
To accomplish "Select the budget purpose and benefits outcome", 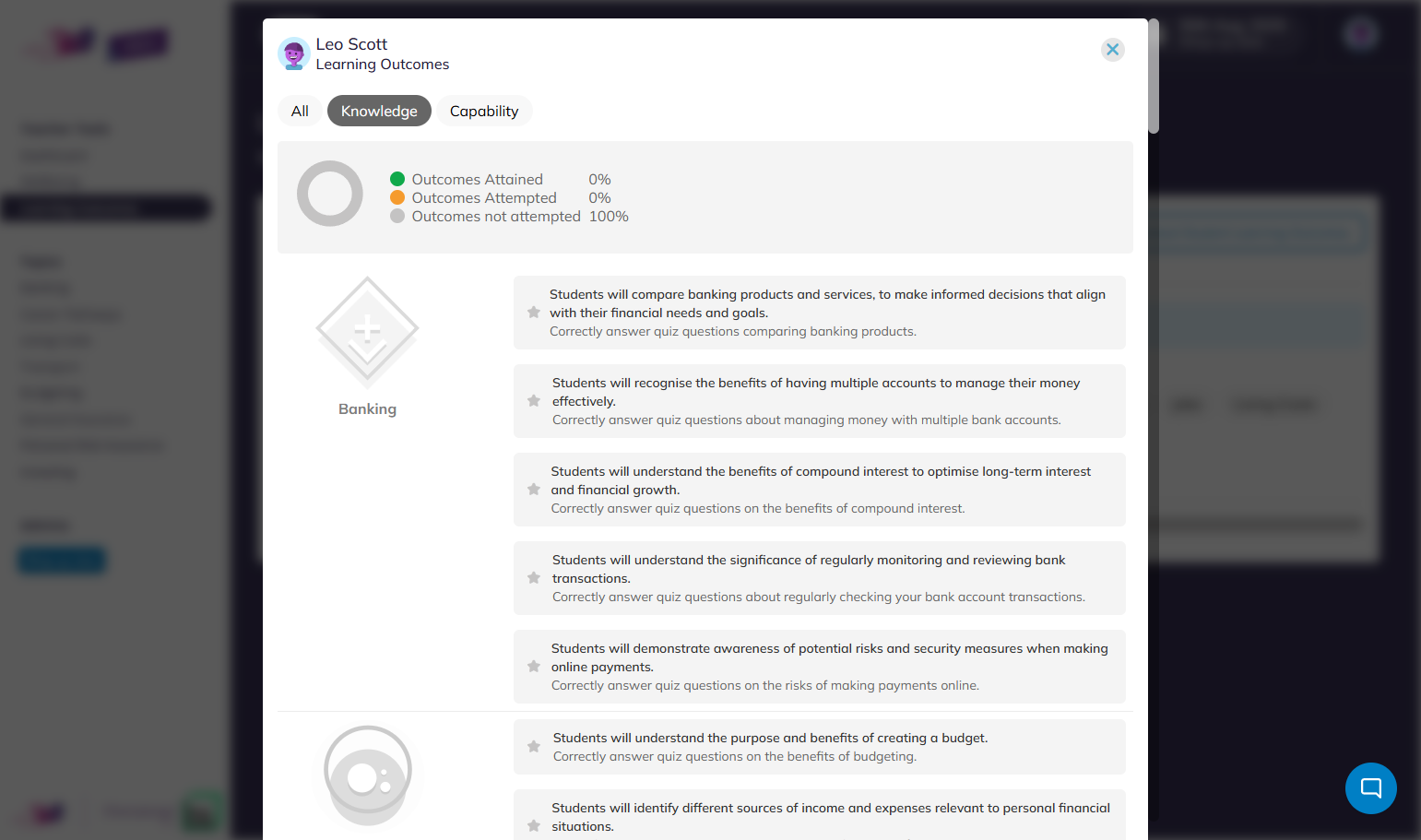I will (x=820, y=747).
